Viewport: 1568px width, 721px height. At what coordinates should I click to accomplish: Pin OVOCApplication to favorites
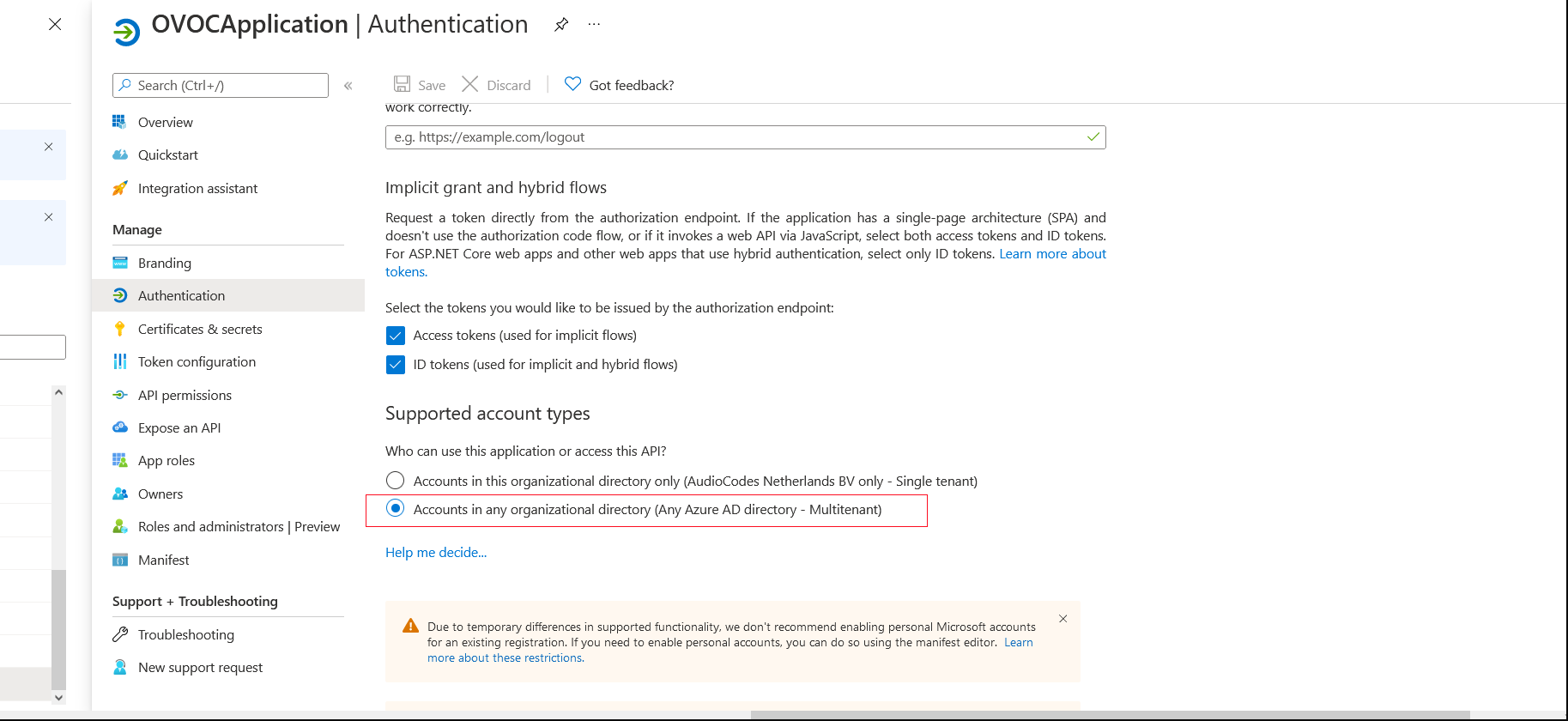[561, 25]
